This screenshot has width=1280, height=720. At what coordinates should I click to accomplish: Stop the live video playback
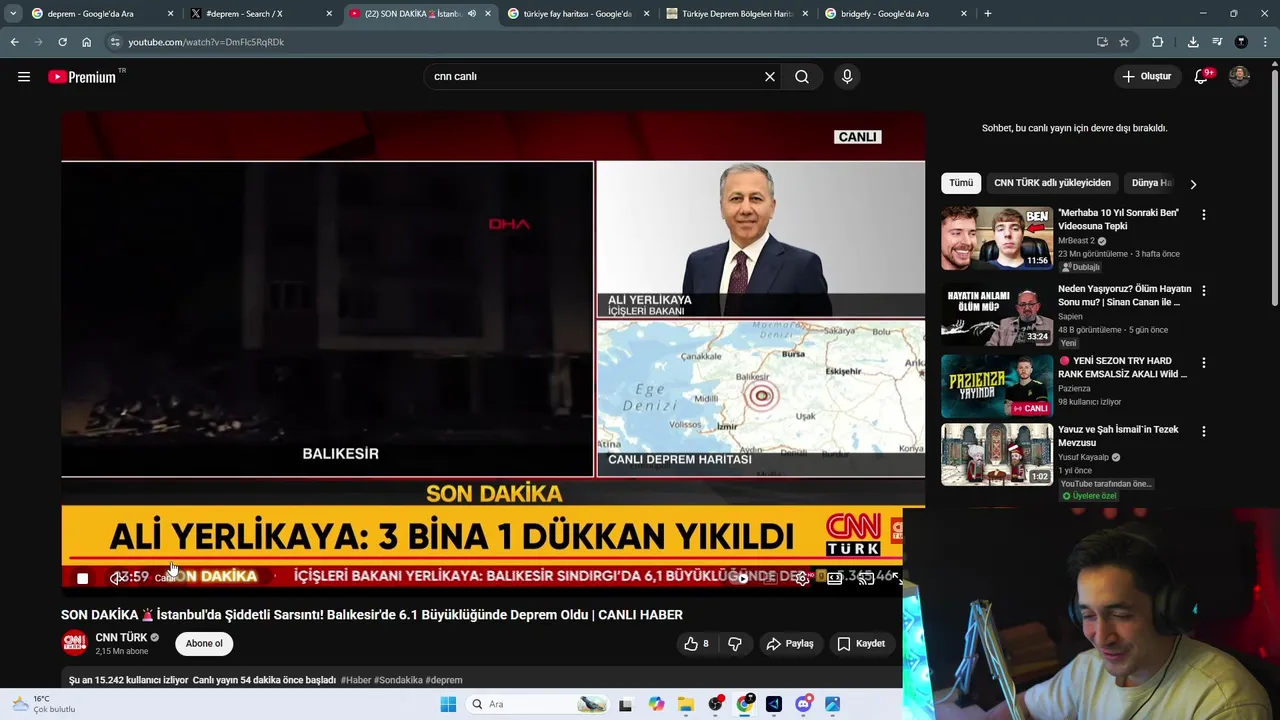(x=82, y=578)
